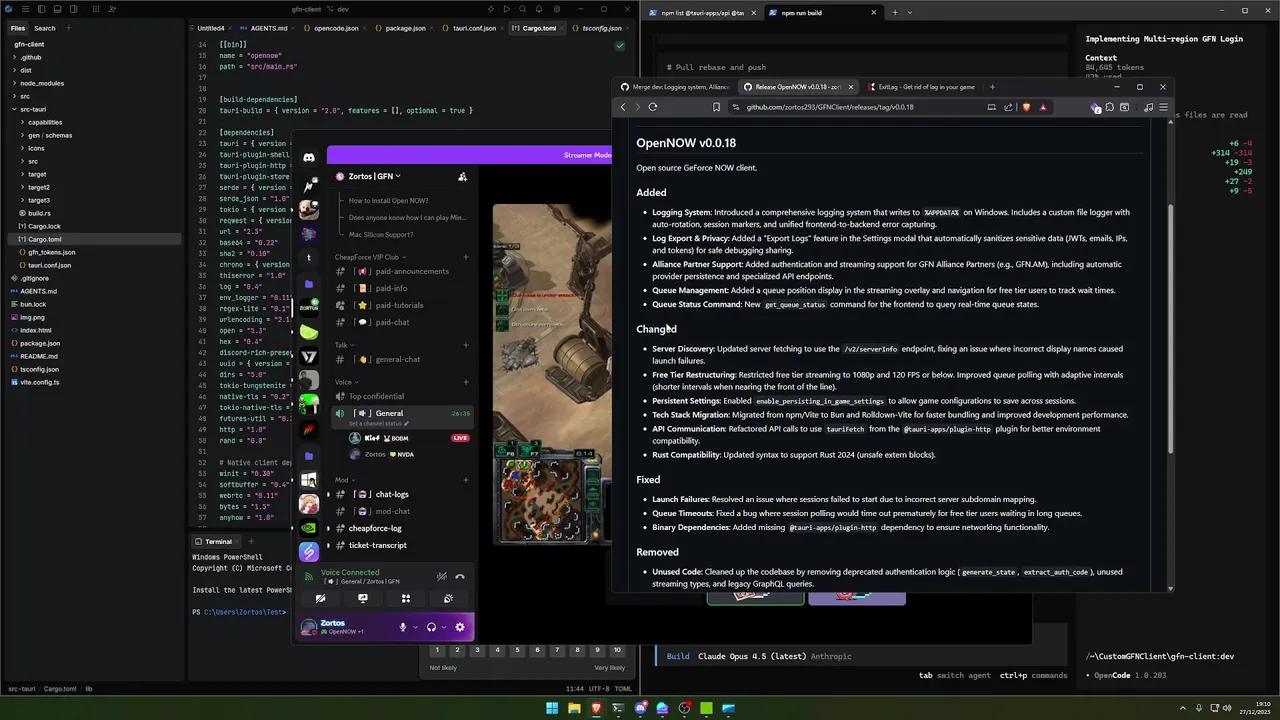The height and width of the screenshot is (720, 1280).
Task: Open Discord direct messages home icon
Action: click(x=309, y=157)
